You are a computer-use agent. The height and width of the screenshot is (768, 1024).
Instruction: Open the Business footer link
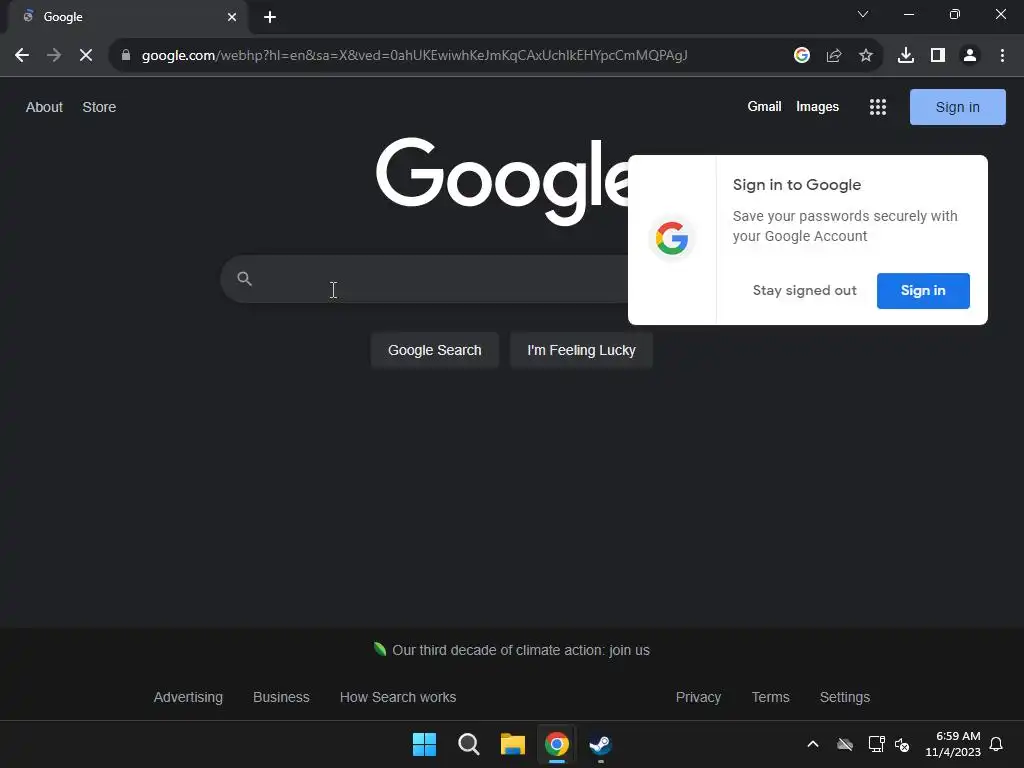point(281,697)
